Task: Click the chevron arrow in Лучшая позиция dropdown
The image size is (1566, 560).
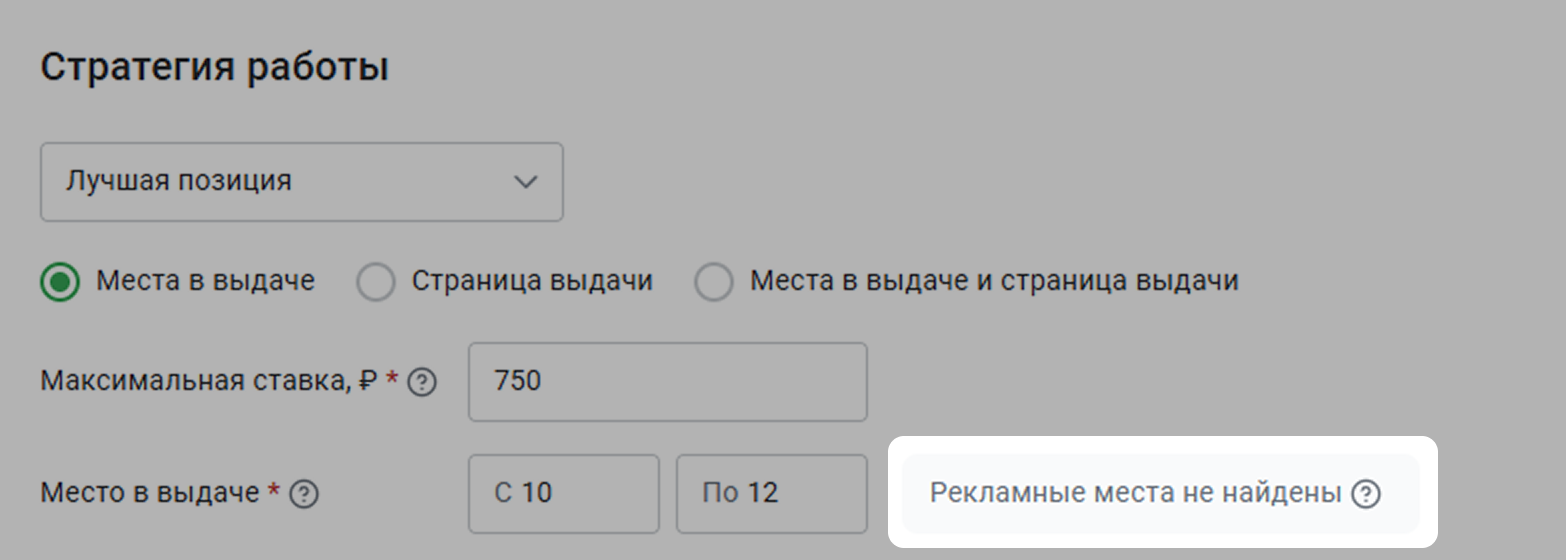Action: [524, 182]
